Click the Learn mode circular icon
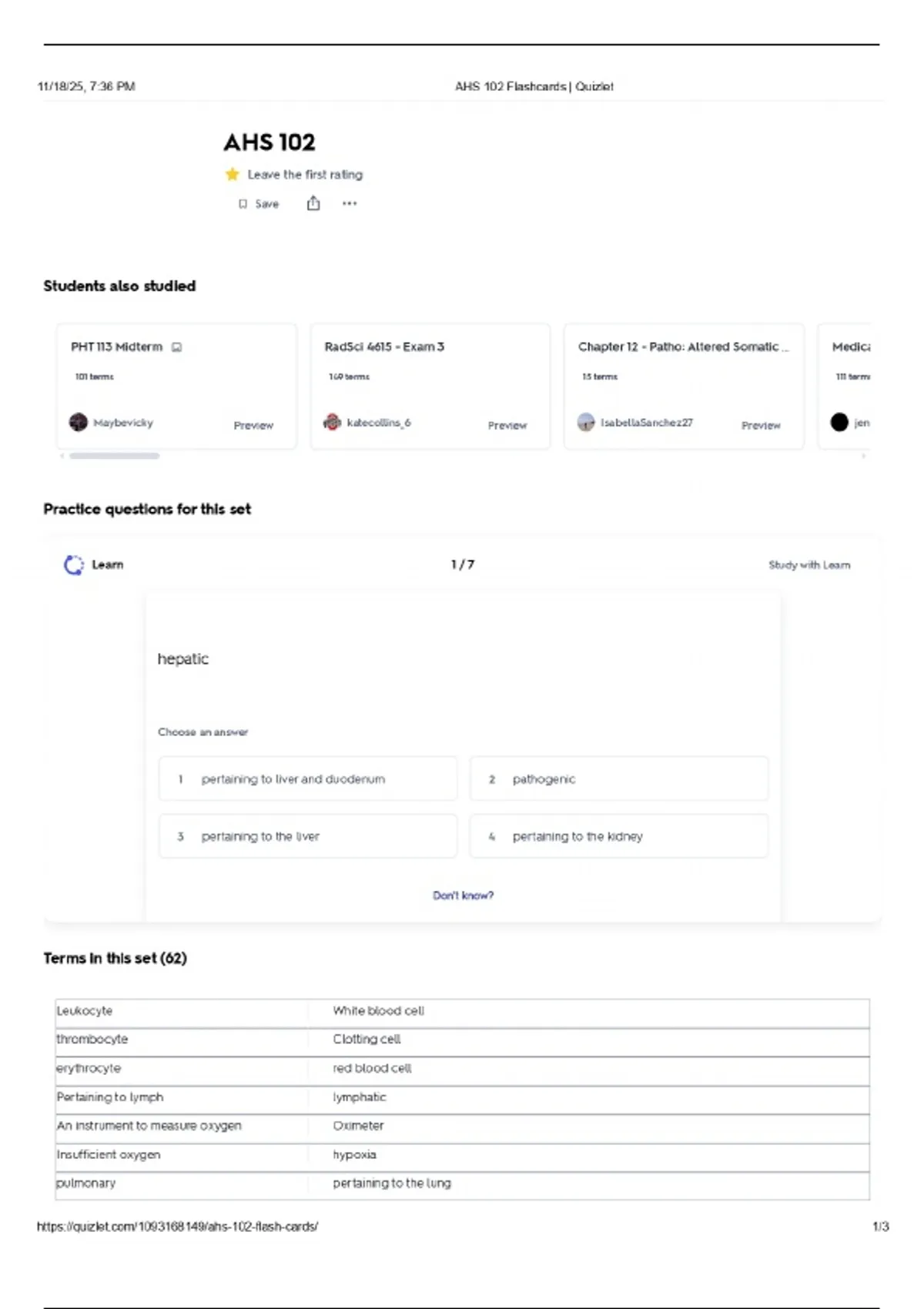The image size is (924, 1309). tap(74, 565)
